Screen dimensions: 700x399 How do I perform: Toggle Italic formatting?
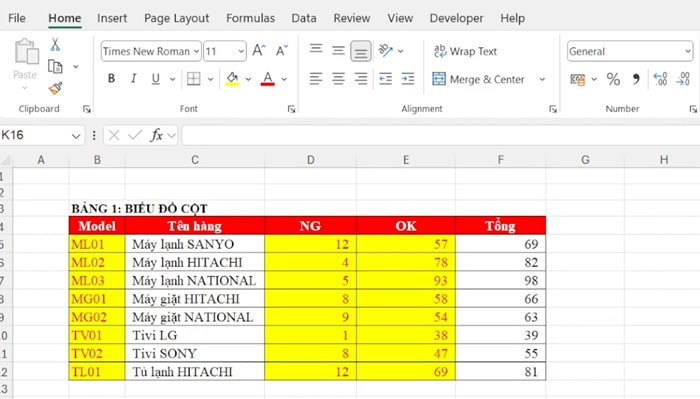(x=133, y=79)
